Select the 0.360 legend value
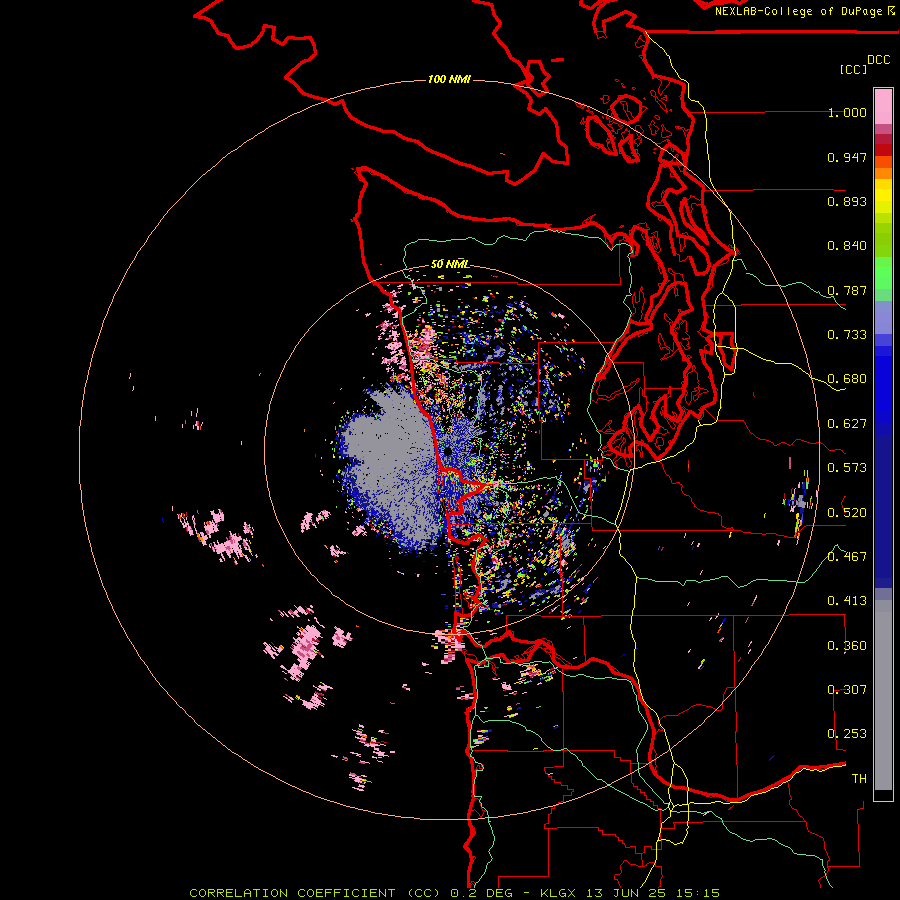This screenshot has height=900, width=900. (847, 645)
